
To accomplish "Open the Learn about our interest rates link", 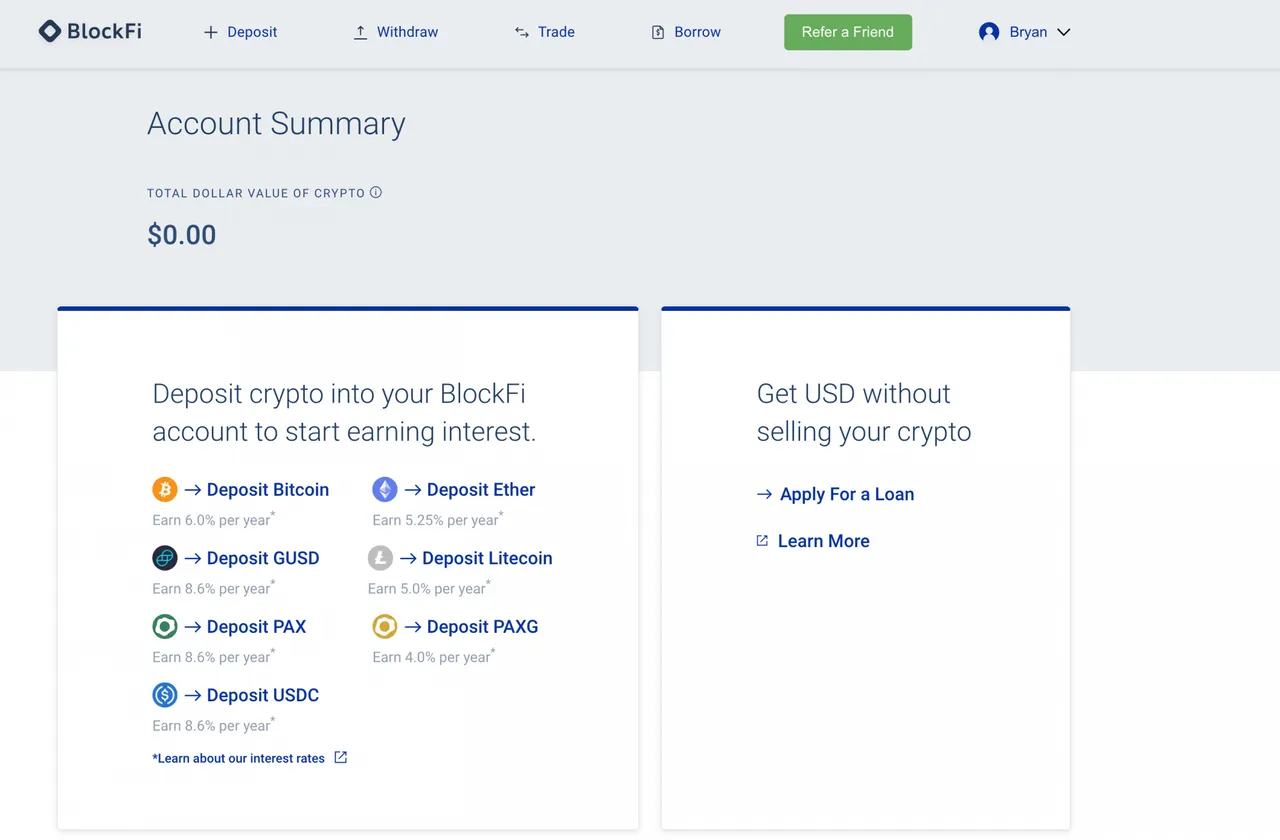I will click(239, 758).
